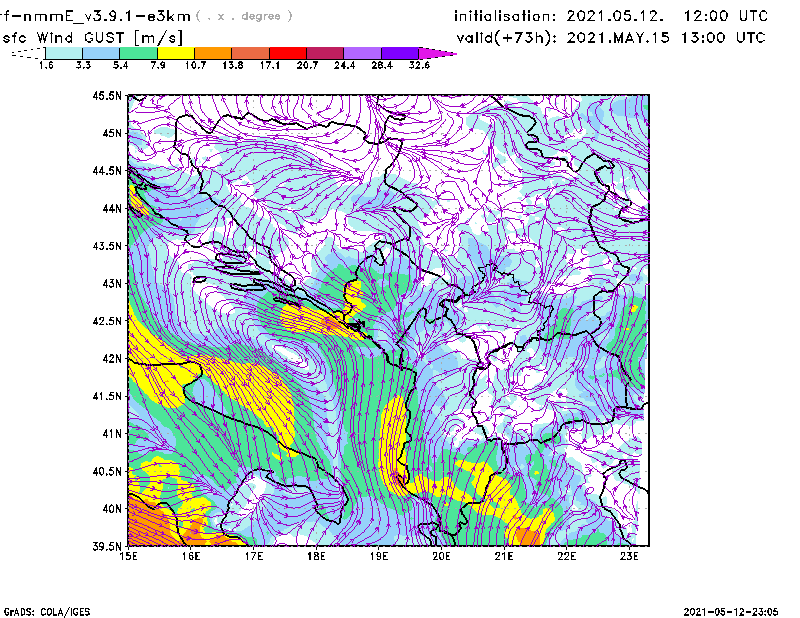This screenshot has height=618, width=800.
Task: Click the violet 28.4–32.6 legend swatch
Action: [x=399, y=53]
